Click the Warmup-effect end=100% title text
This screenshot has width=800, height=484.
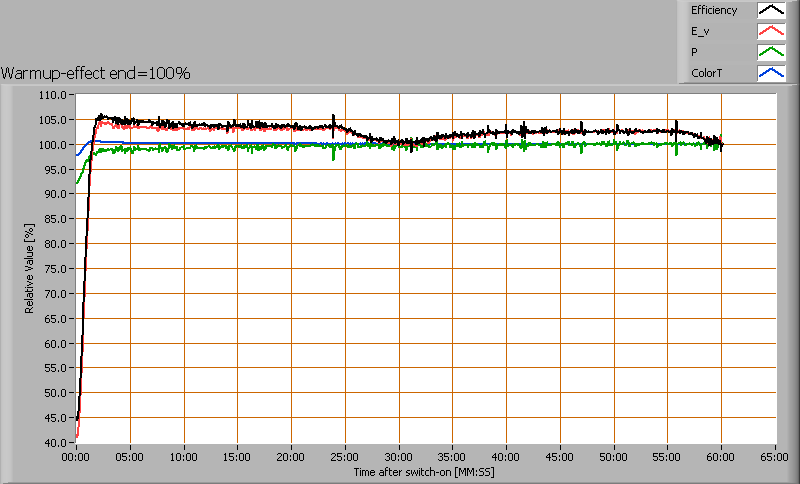[x=96, y=73]
